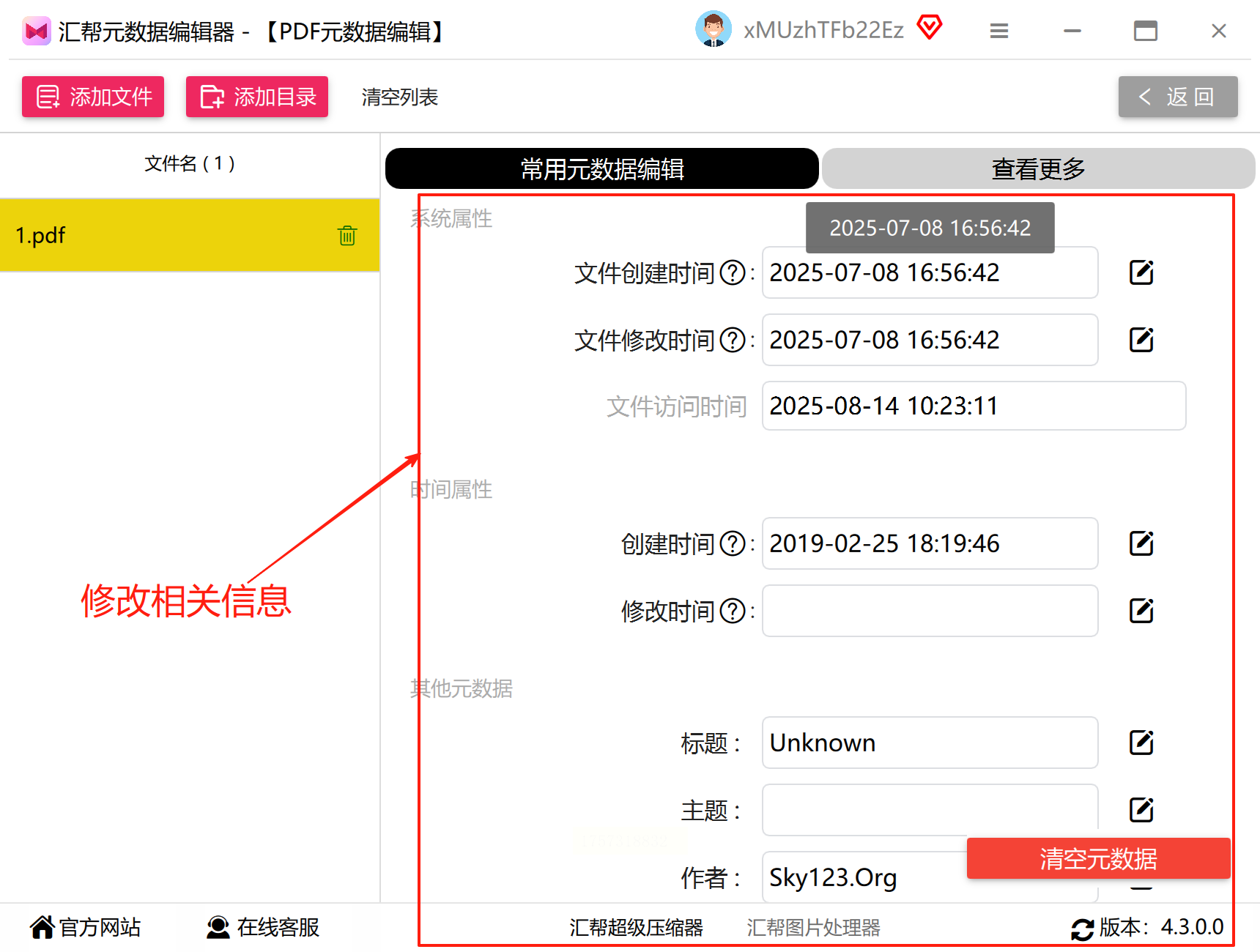This screenshot has height=952, width=1260.
Task: Open 汇帮图片处理器 link
Action: 813,928
